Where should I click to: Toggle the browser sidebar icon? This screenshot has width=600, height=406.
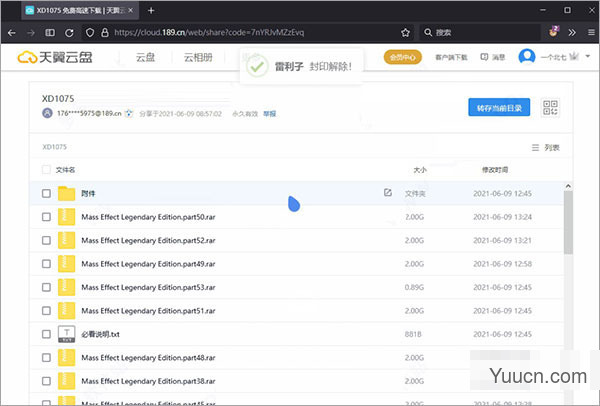(x=50, y=33)
